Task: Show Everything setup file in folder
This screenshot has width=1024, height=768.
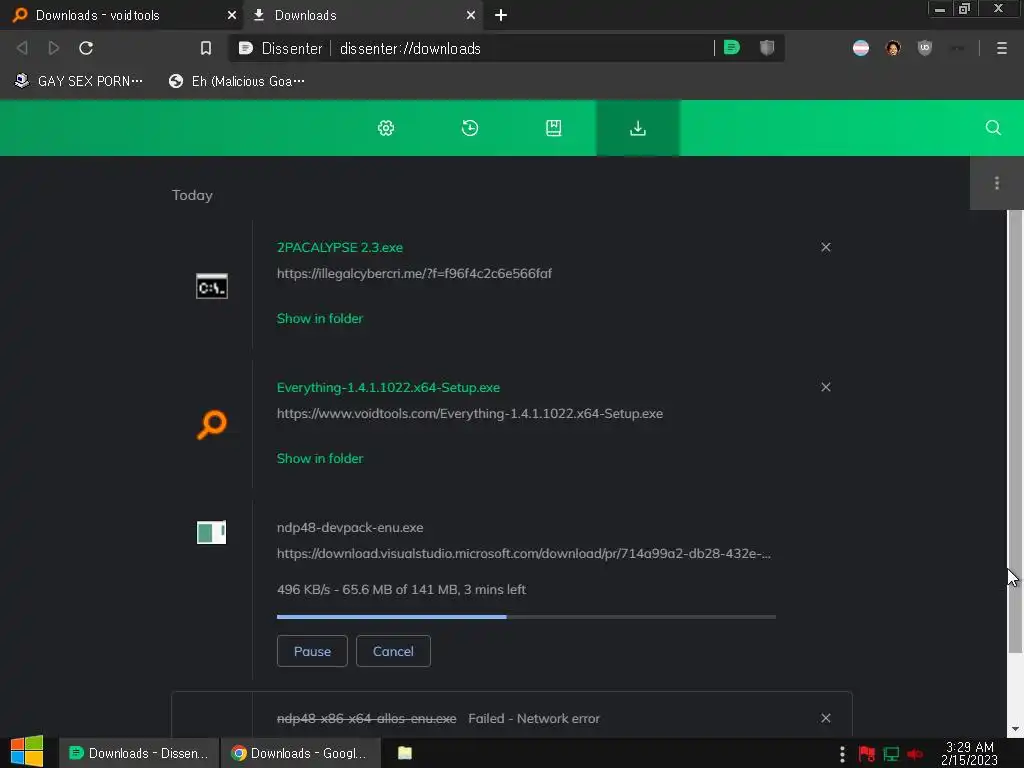Action: [x=320, y=458]
